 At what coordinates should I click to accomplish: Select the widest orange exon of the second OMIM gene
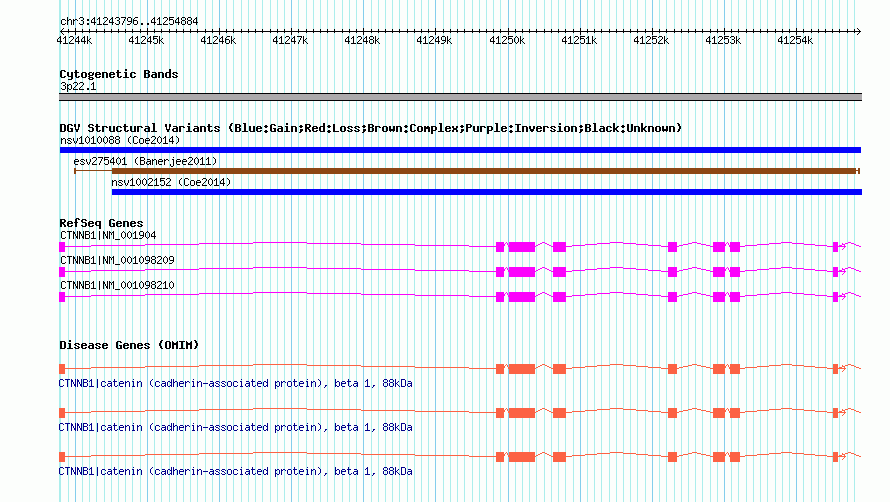pos(522,413)
